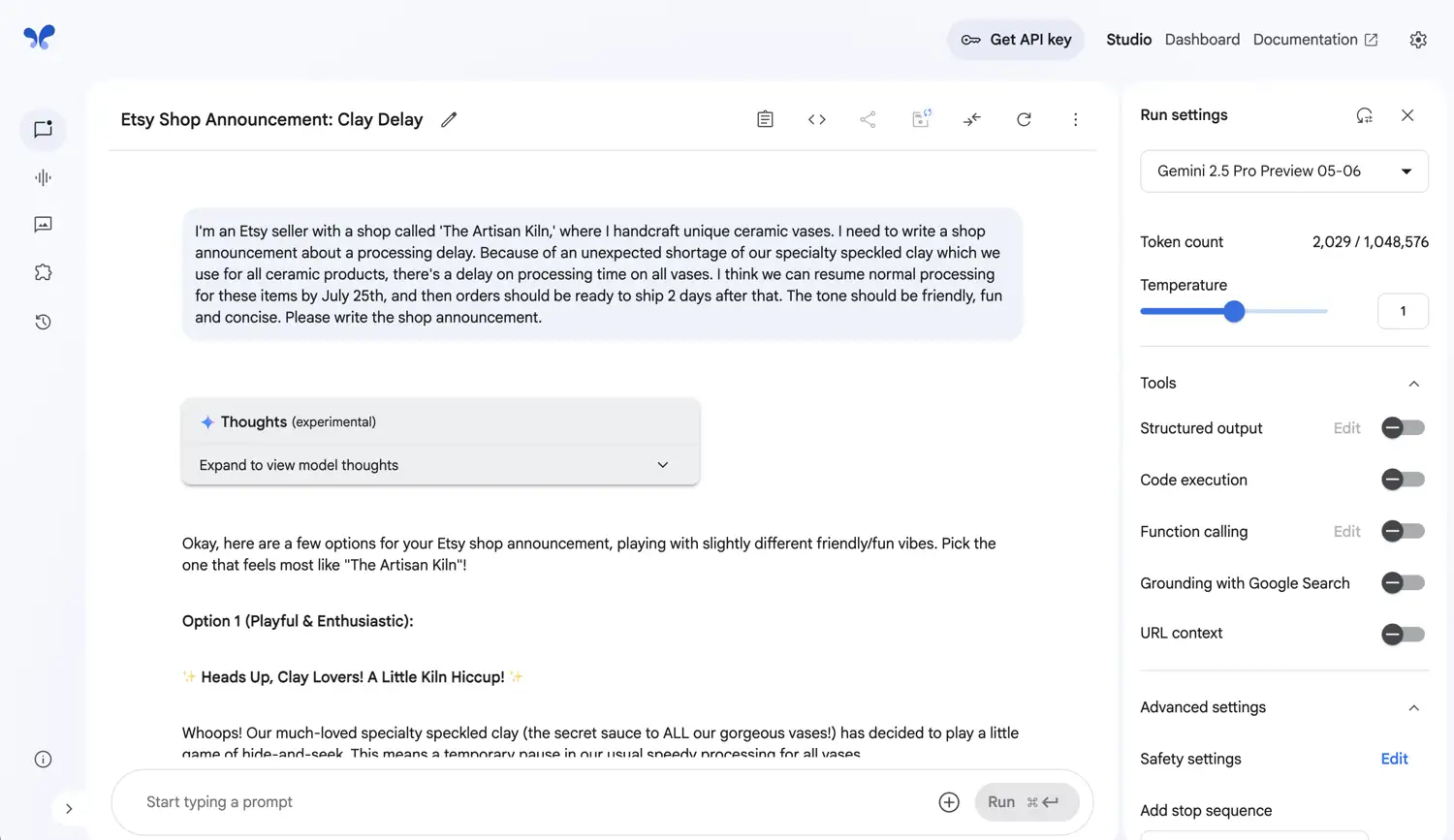The width and height of the screenshot is (1454, 840).
Task: Open system instructions clipboard icon
Action: point(765,119)
